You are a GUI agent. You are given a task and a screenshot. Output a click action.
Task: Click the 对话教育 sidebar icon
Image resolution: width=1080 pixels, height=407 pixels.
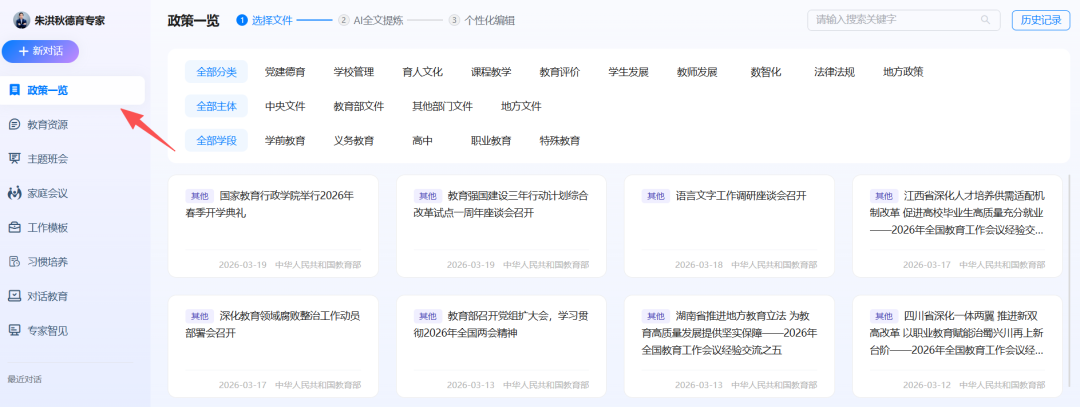[x=14, y=297]
